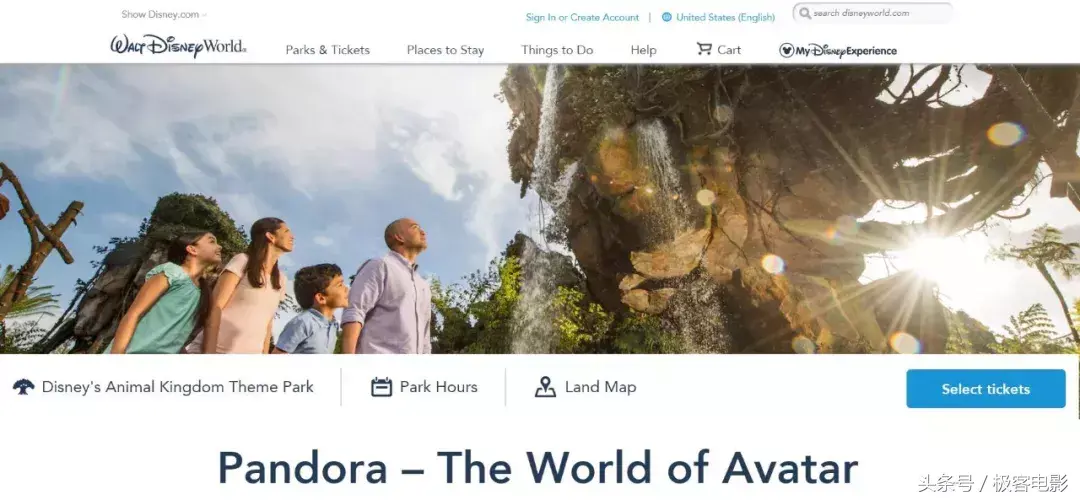Click the Select tickets button
Image resolution: width=1080 pixels, height=500 pixels.
pos(986,388)
